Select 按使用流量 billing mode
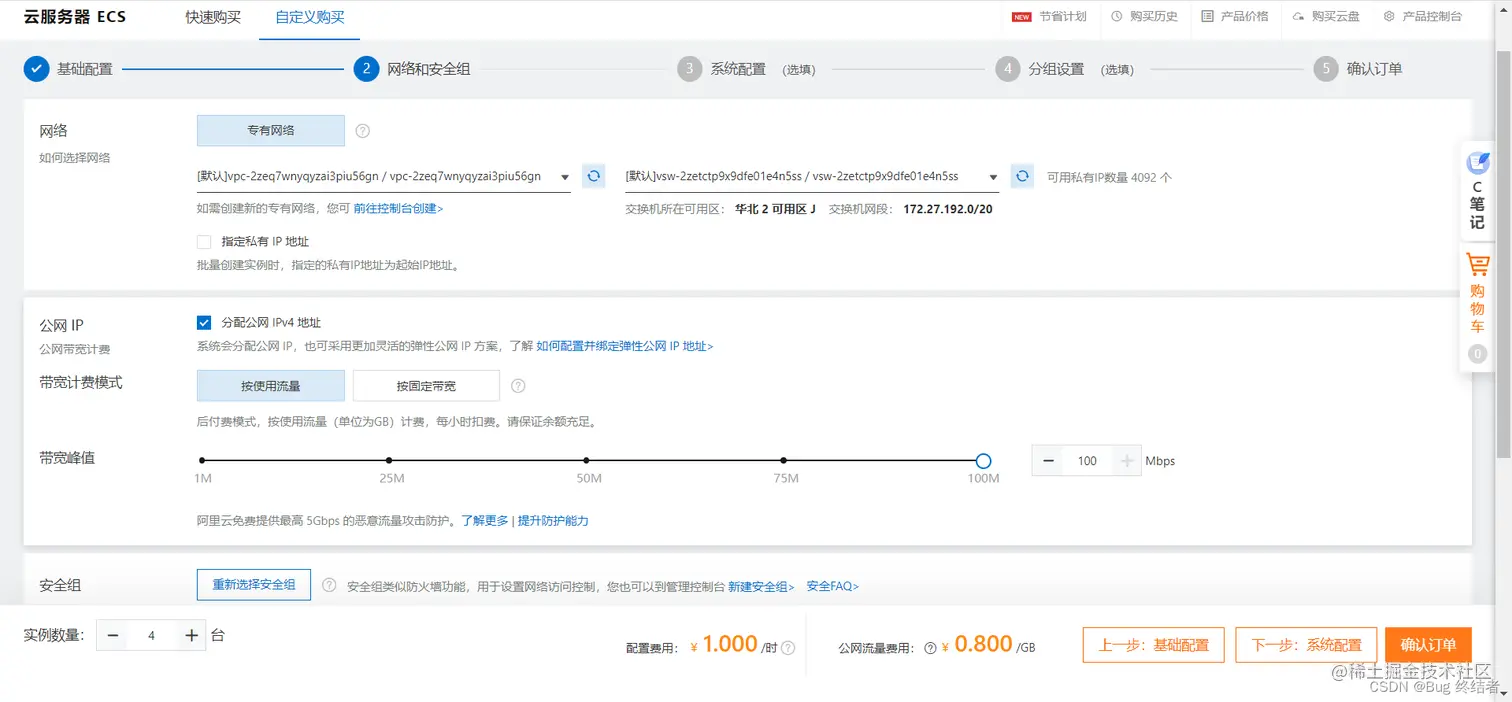 pyautogui.click(x=271, y=386)
